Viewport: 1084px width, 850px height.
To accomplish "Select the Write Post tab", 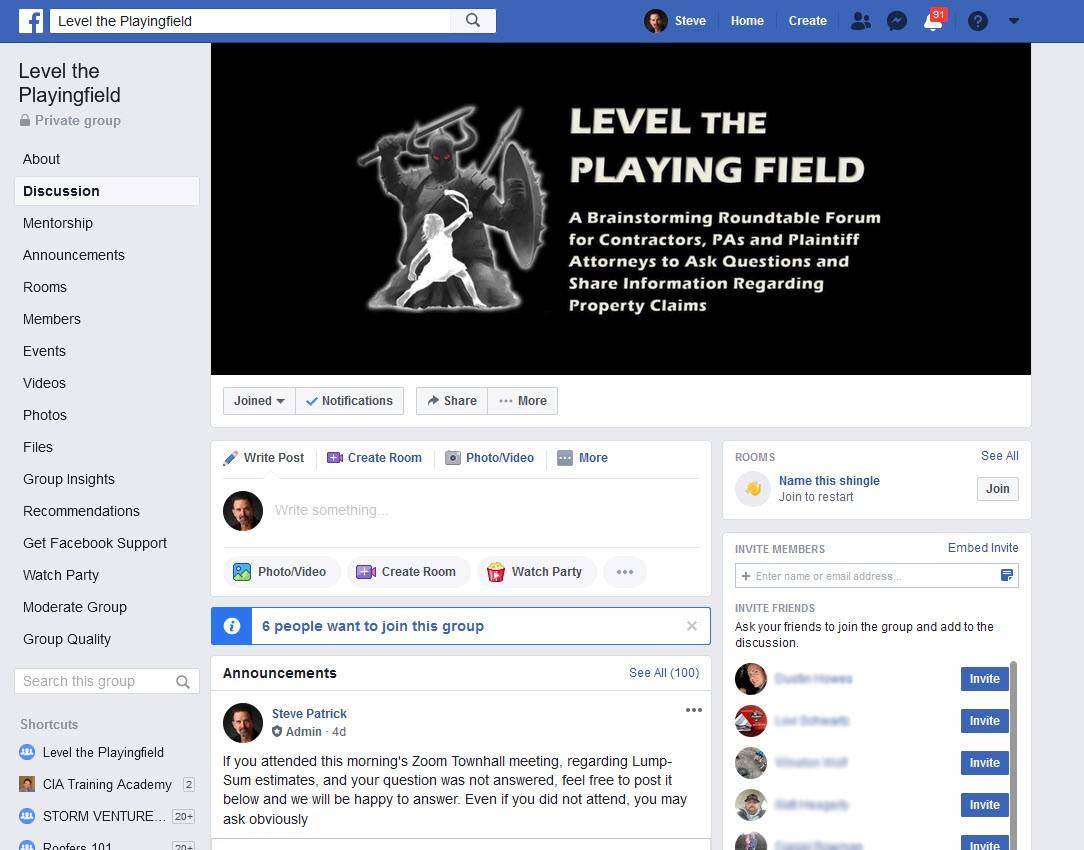I will tap(263, 457).
